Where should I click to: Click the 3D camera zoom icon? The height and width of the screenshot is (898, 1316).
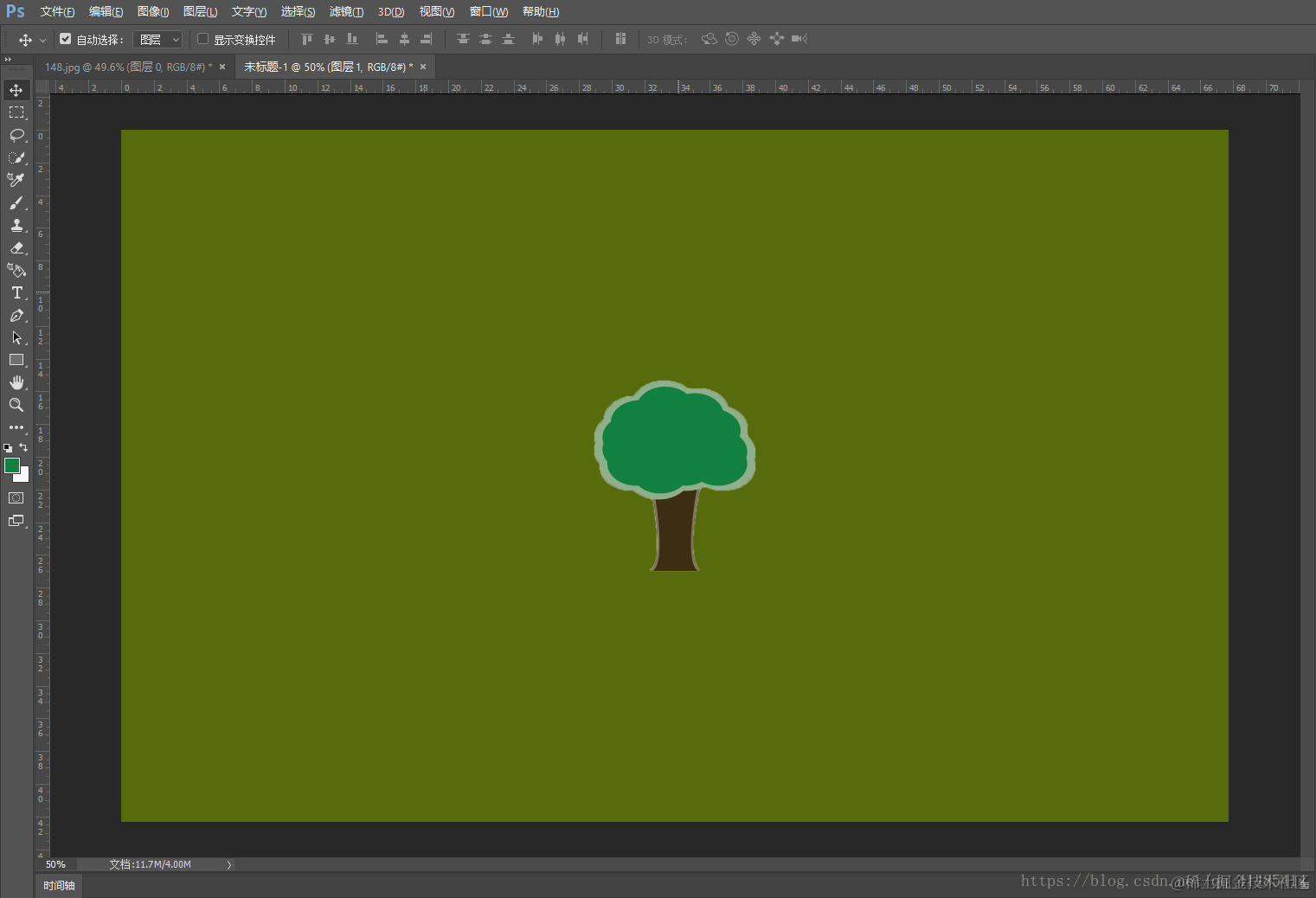tap(799, 39)
